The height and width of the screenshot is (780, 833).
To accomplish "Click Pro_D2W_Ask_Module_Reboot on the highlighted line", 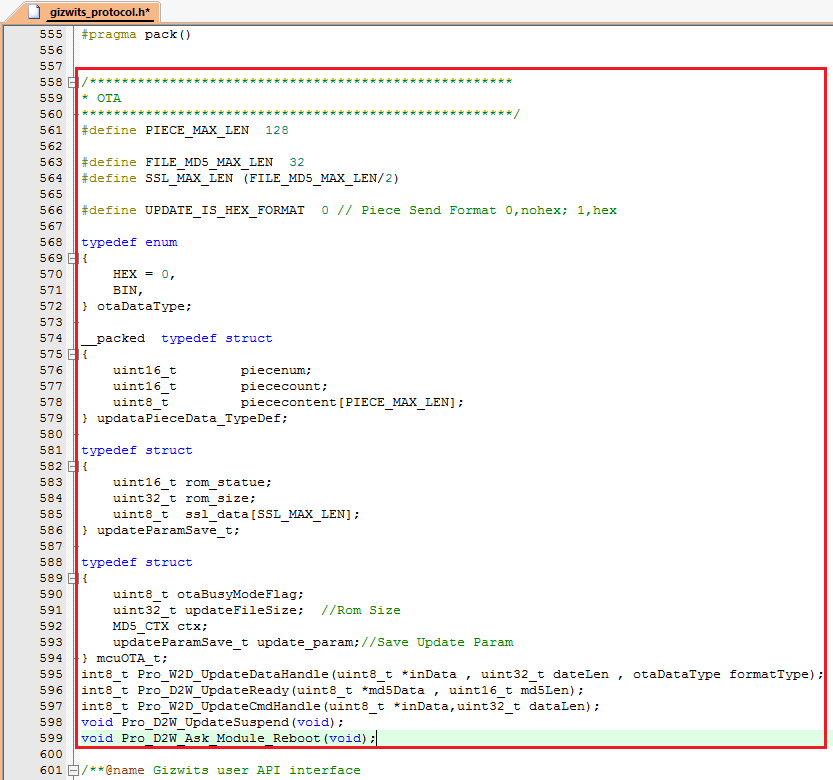I will pos(224,738).
